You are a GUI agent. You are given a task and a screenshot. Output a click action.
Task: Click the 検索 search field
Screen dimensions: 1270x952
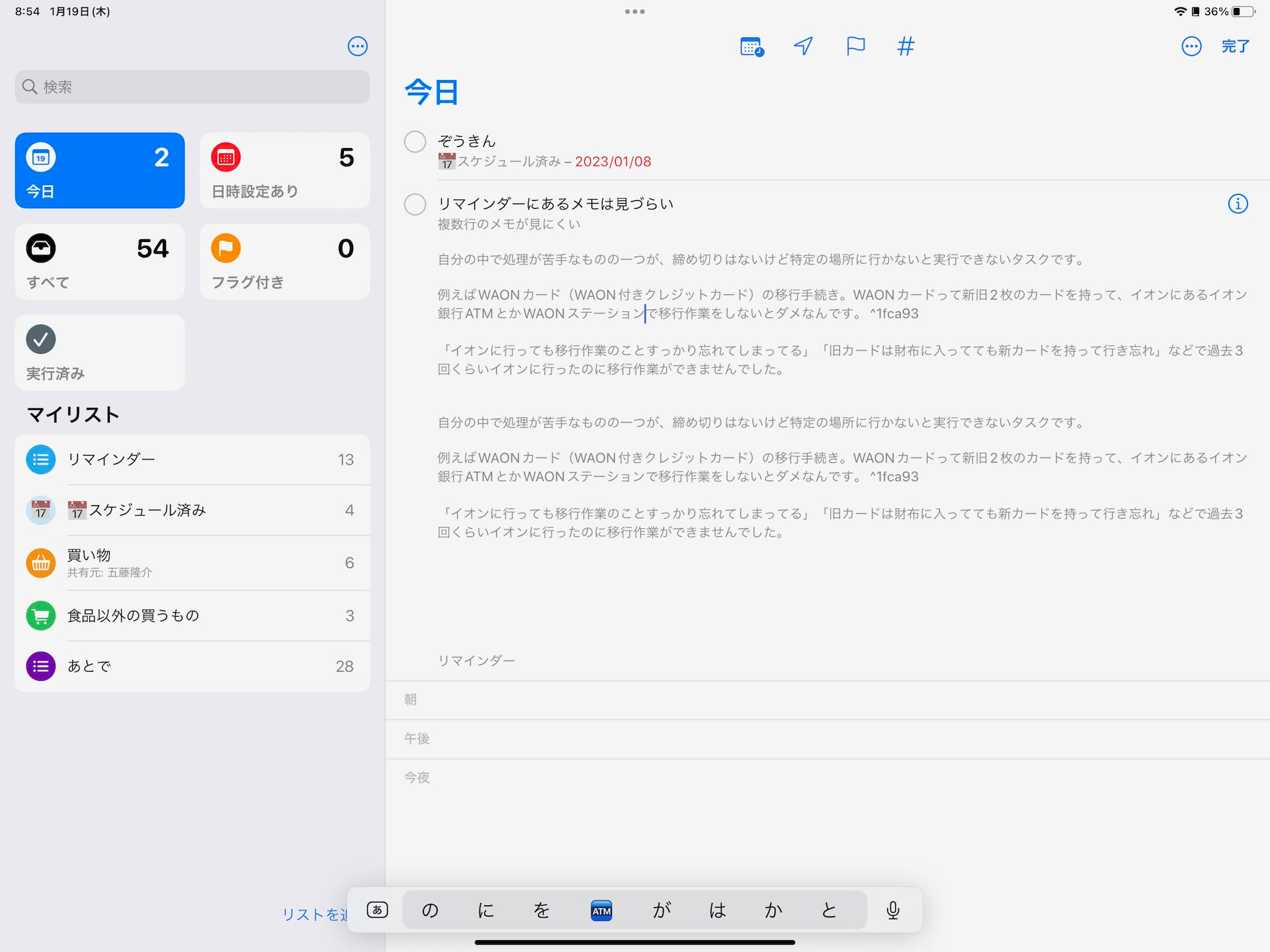(x=192, y=87)
